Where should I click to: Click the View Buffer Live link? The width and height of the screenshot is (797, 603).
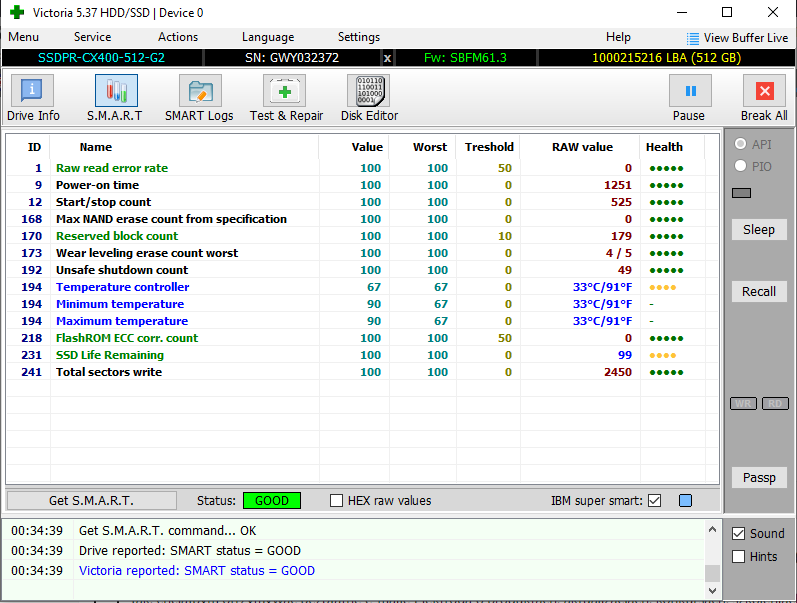coord(746,38)
